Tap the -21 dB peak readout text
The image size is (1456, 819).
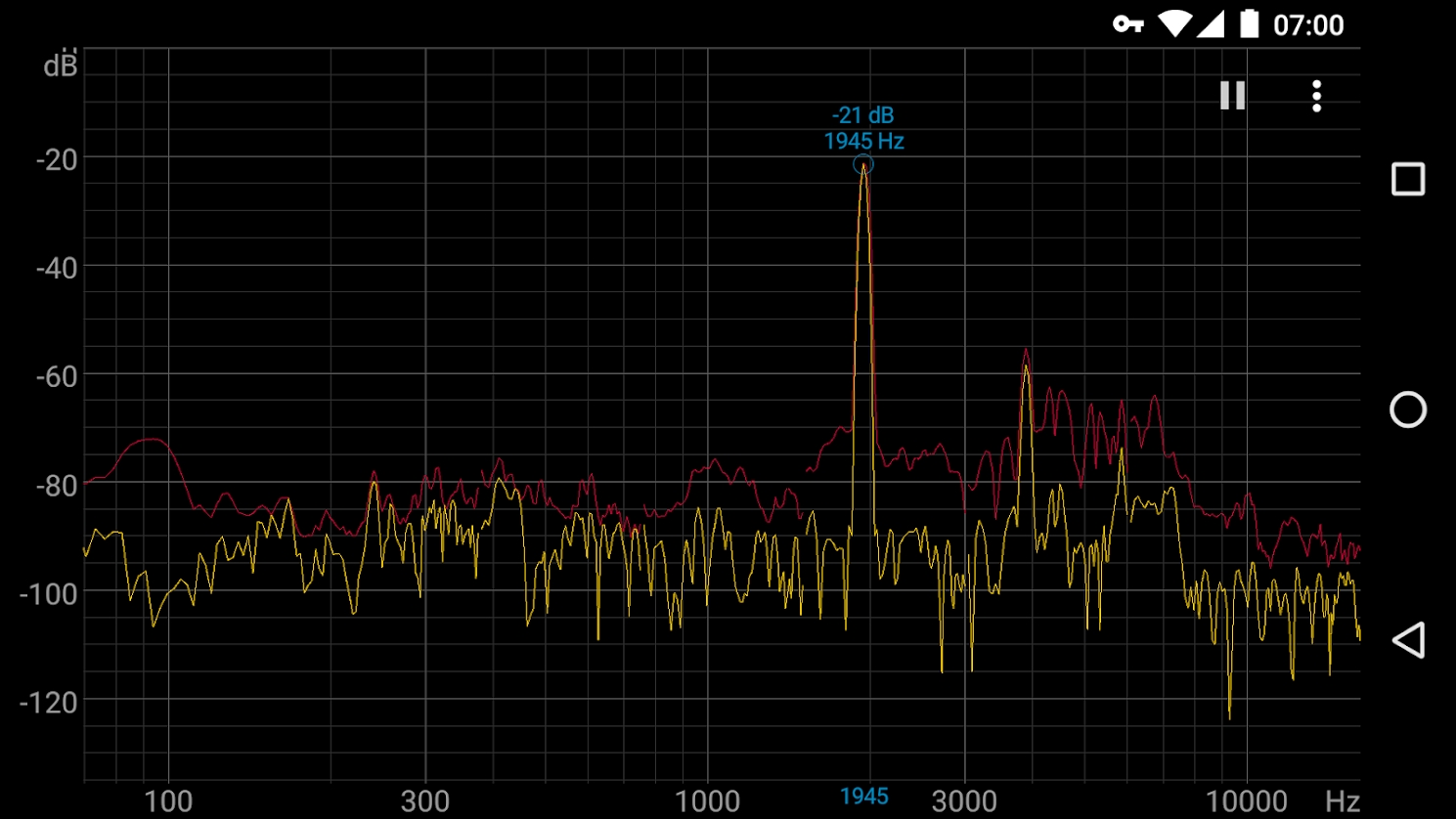pos(864,113)
